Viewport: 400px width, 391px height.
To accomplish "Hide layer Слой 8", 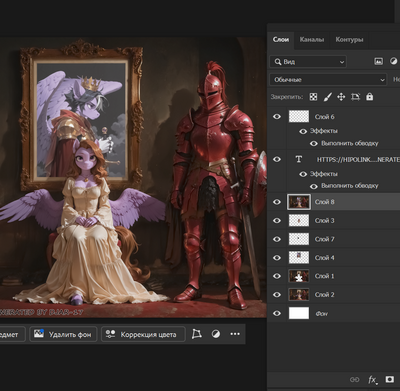I will point(277,202).
